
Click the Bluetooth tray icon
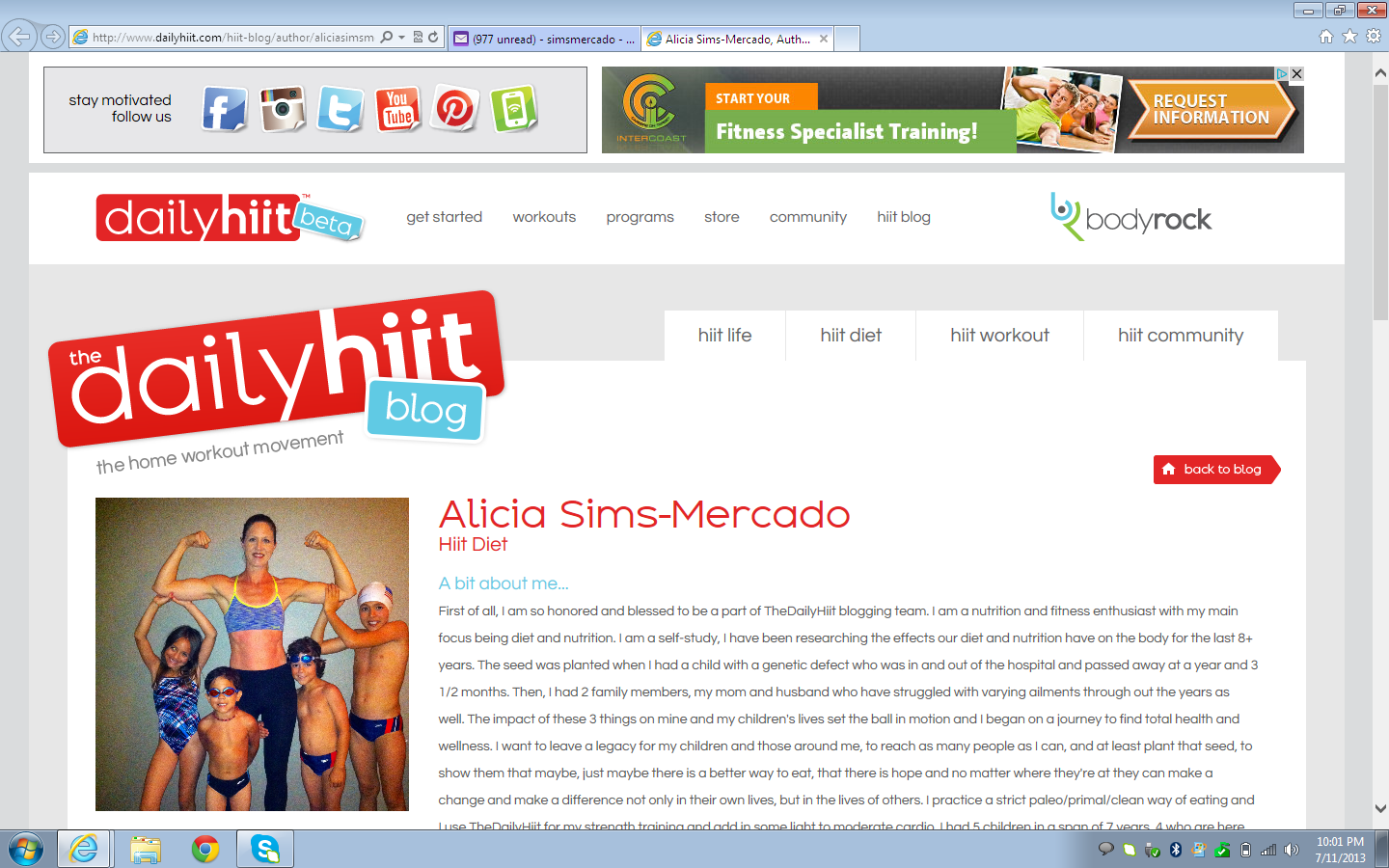pyautogui.click(x=1176, y=850)
